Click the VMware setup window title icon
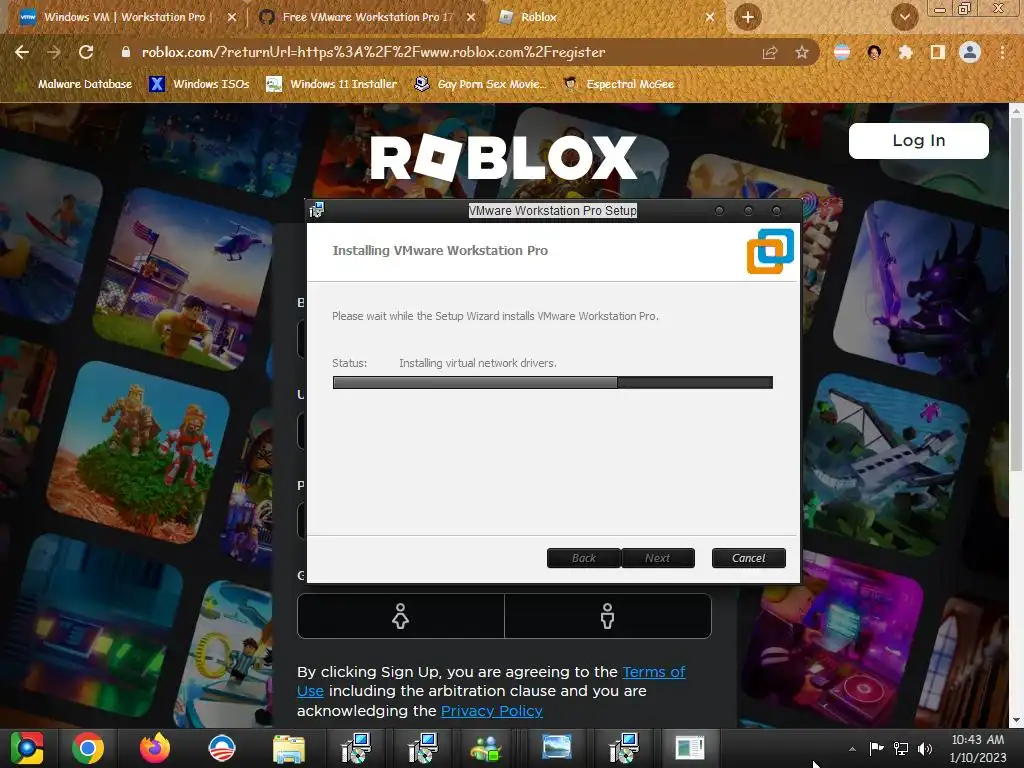The image size is (1024, 768). (317, 210)
